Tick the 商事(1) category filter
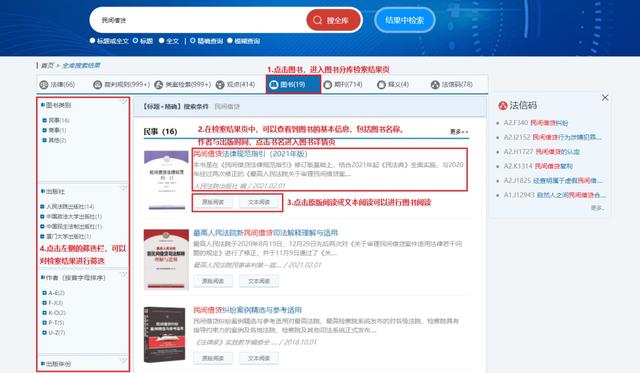The image size is (640, 373). [x=44, y=130]
